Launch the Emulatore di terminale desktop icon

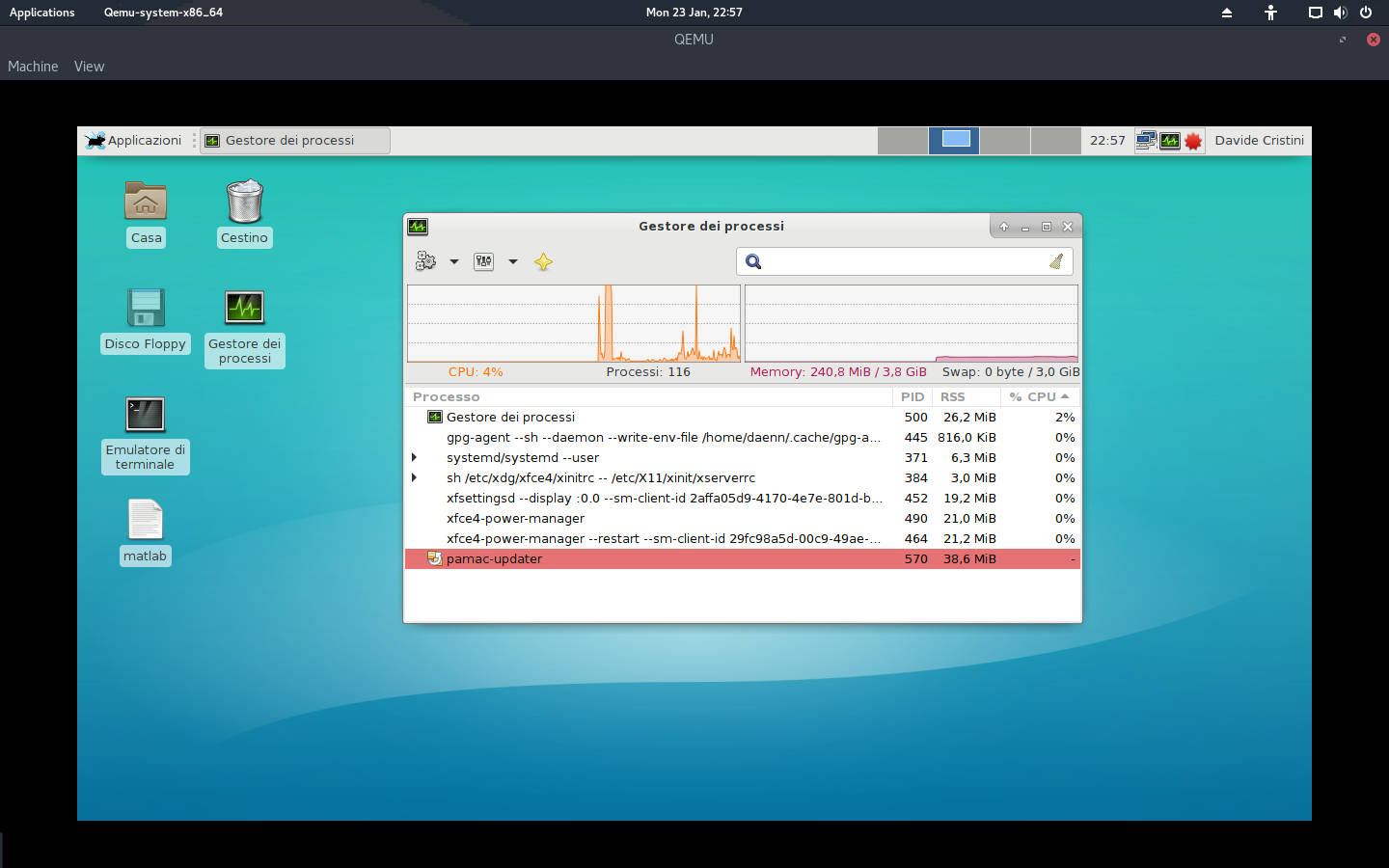click(x=146, y=434)
